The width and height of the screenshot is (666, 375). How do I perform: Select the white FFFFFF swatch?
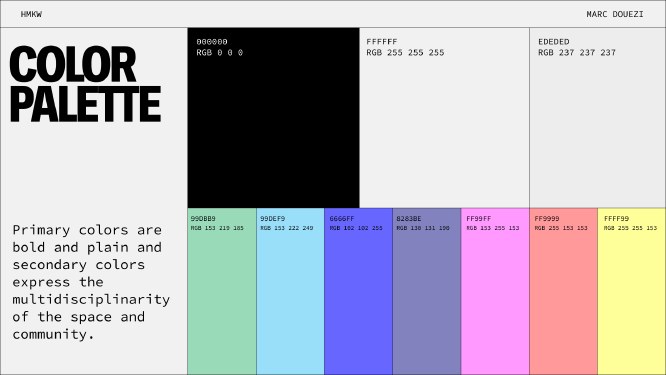pyautogui.click(x=444, y=118)
